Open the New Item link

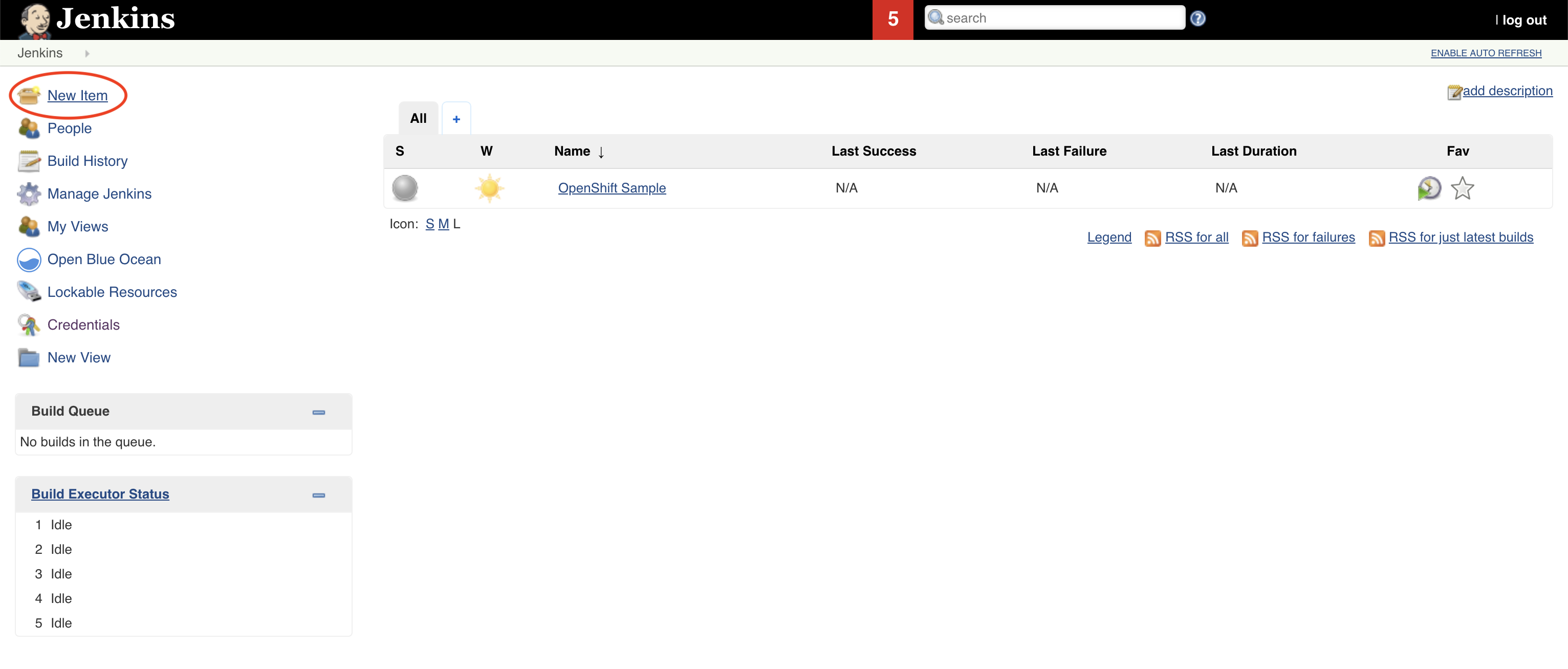[77, 96]
